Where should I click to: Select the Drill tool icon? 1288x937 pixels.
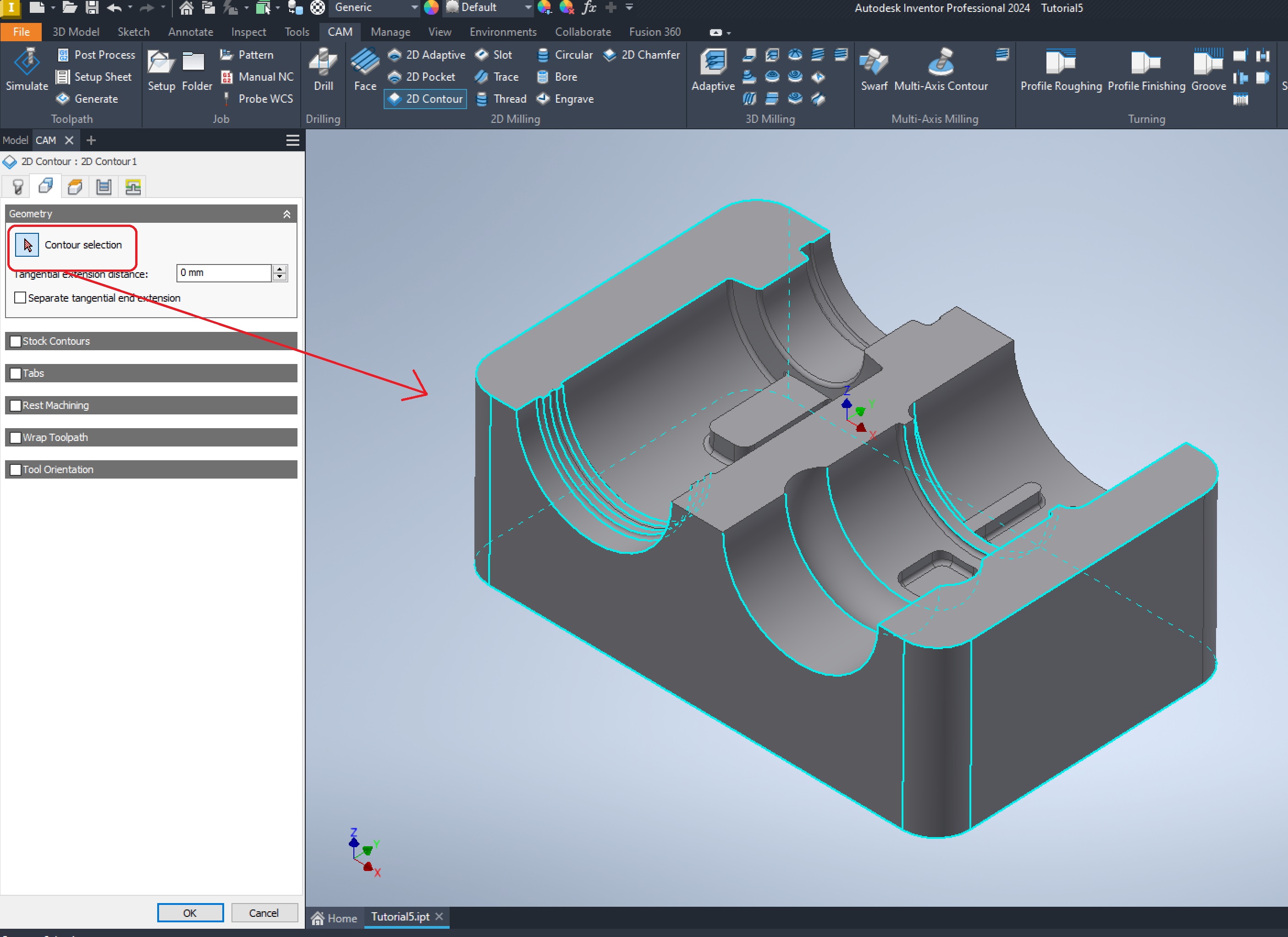(x=323, y=62)
